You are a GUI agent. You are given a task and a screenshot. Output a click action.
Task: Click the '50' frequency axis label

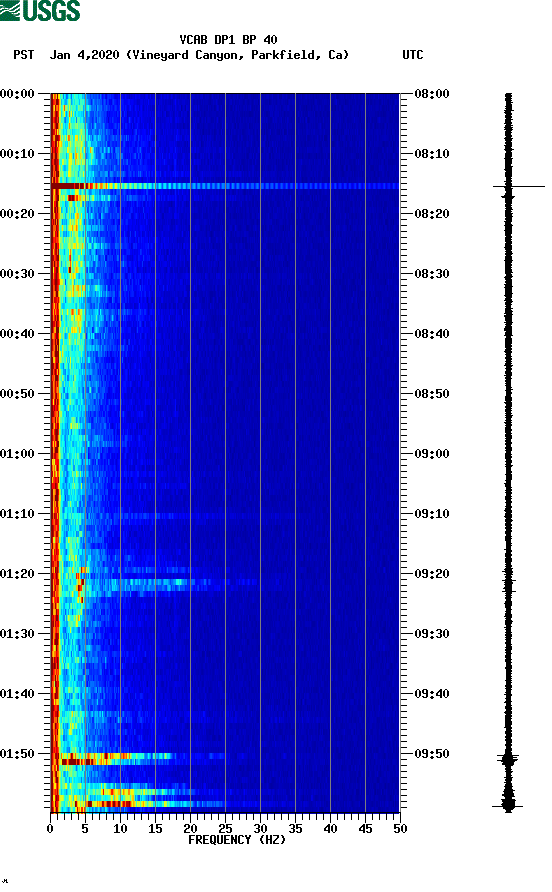click(x=401, y=829)
